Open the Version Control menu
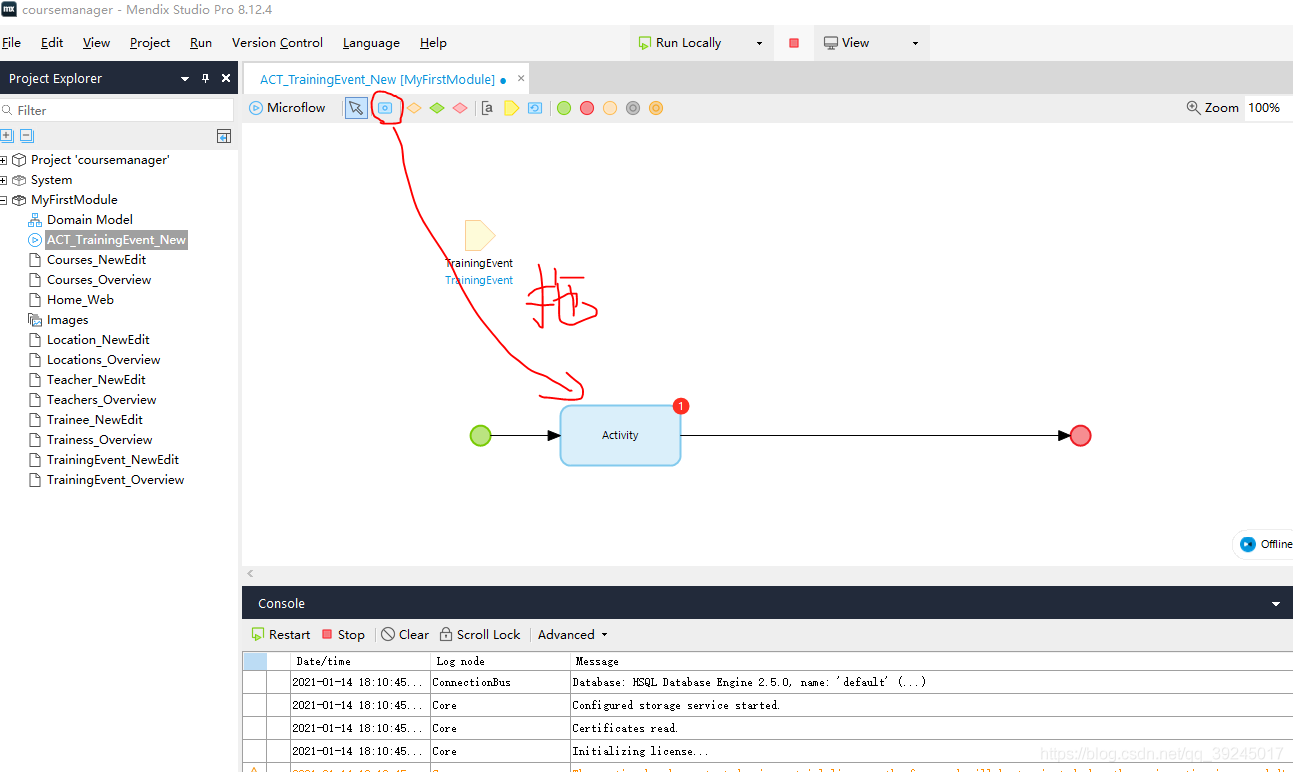 [277, 43]
